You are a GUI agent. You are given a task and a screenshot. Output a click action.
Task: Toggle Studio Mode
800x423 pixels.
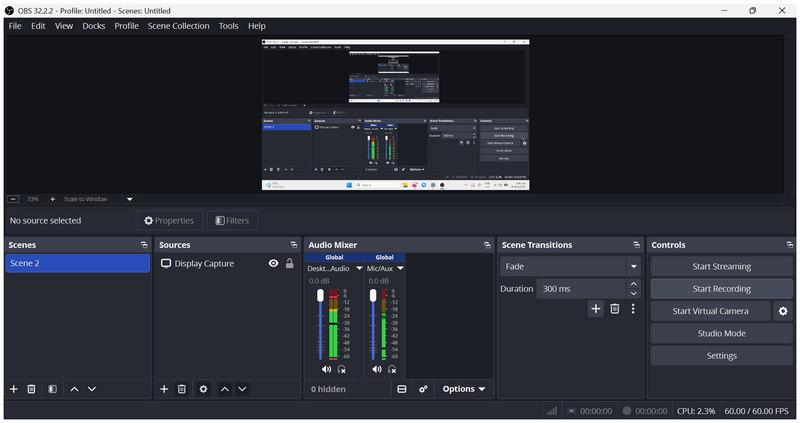click(x=721, y=333)
